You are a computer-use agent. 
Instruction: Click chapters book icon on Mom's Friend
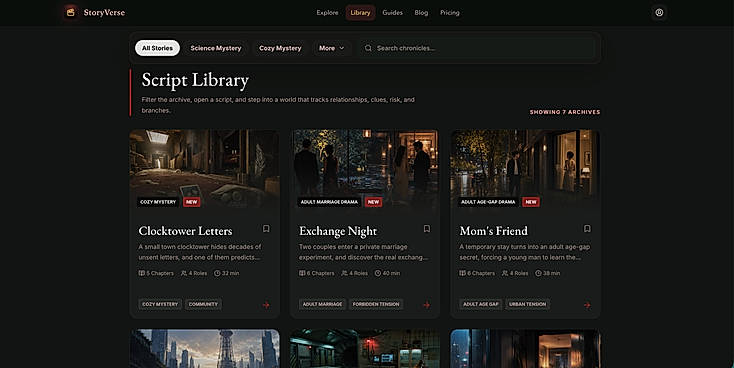pos(462,273)
